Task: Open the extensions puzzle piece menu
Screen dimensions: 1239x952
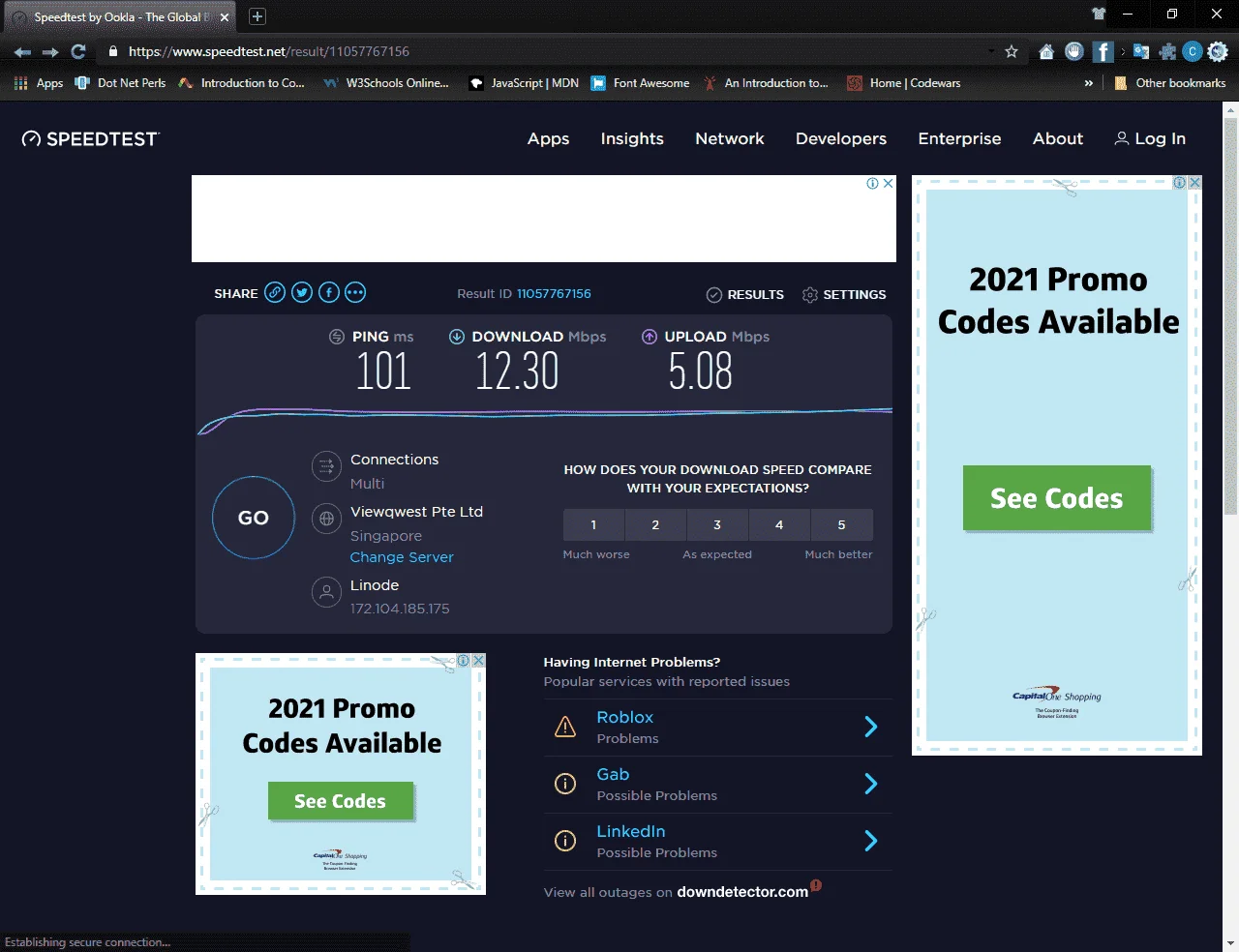Action: [1167, 51]
